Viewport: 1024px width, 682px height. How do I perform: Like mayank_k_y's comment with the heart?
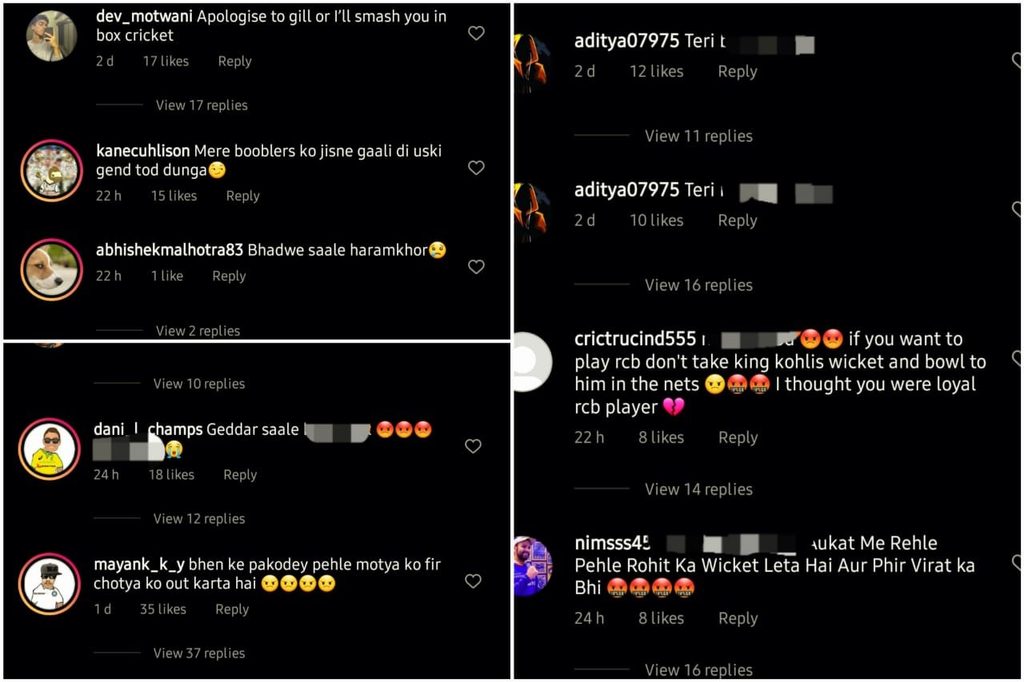pyautogui.click(x=473, y=581)
